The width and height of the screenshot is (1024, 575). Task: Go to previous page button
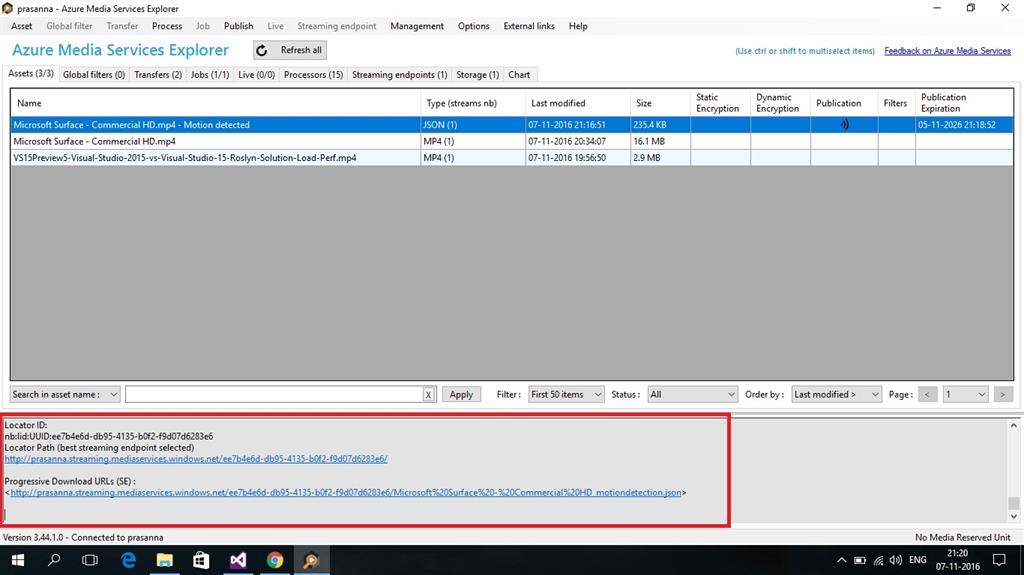tap(927, 395)
